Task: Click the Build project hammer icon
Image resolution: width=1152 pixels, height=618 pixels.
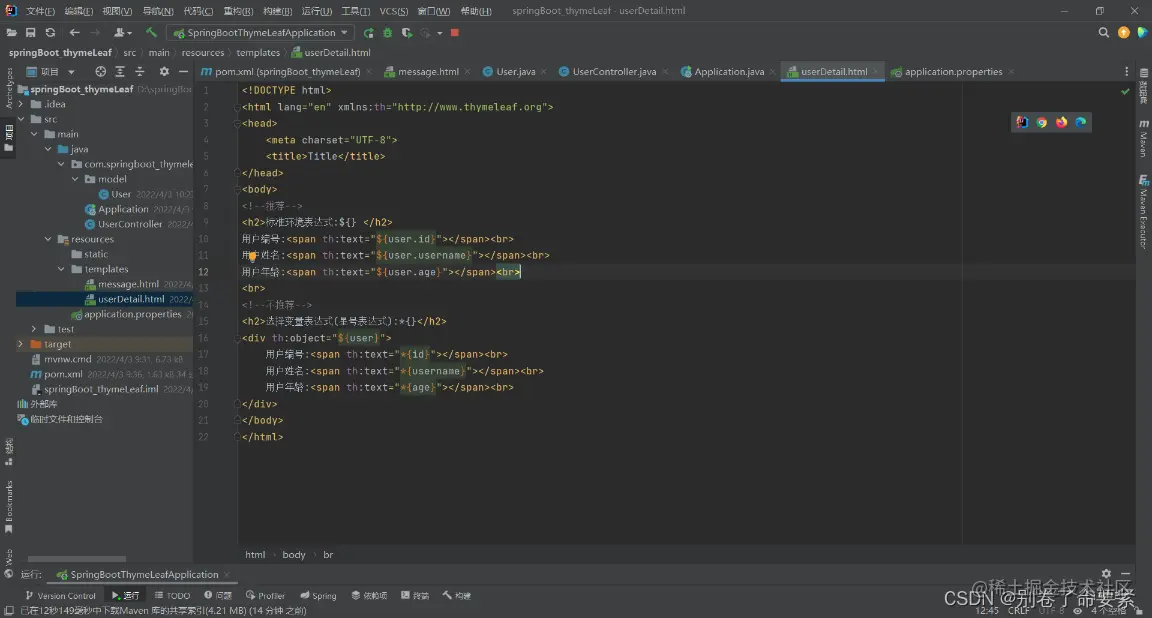Action: (x=151, y=32)
